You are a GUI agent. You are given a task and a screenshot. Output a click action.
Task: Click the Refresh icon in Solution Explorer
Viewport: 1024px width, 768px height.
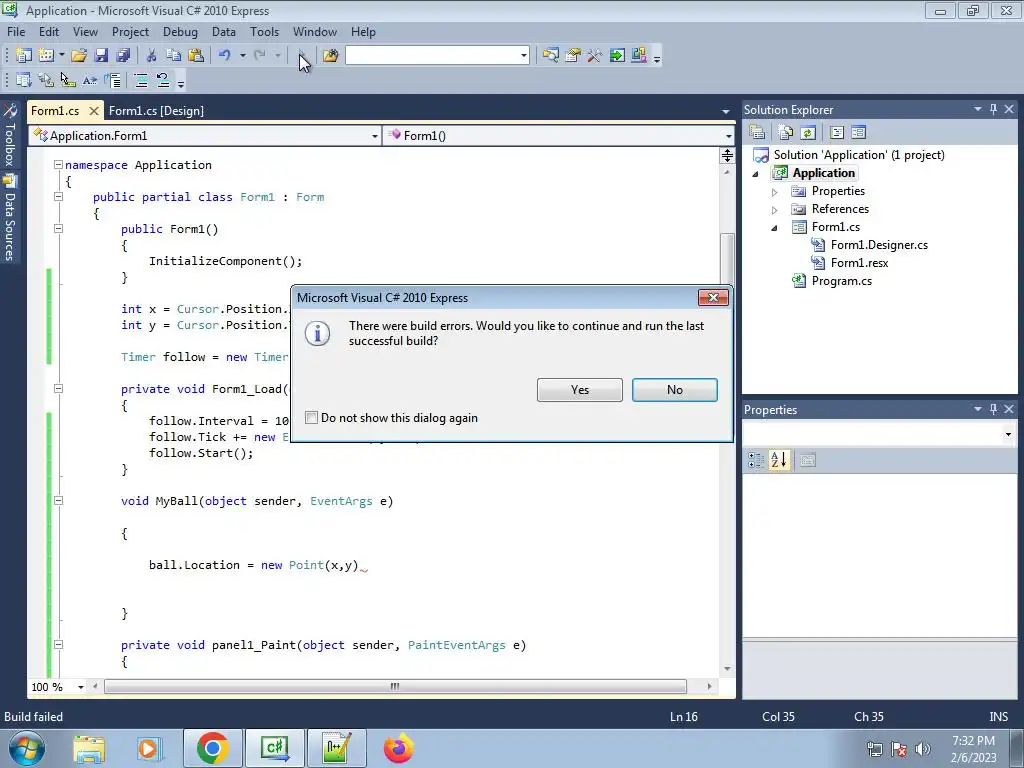(808, 133)
